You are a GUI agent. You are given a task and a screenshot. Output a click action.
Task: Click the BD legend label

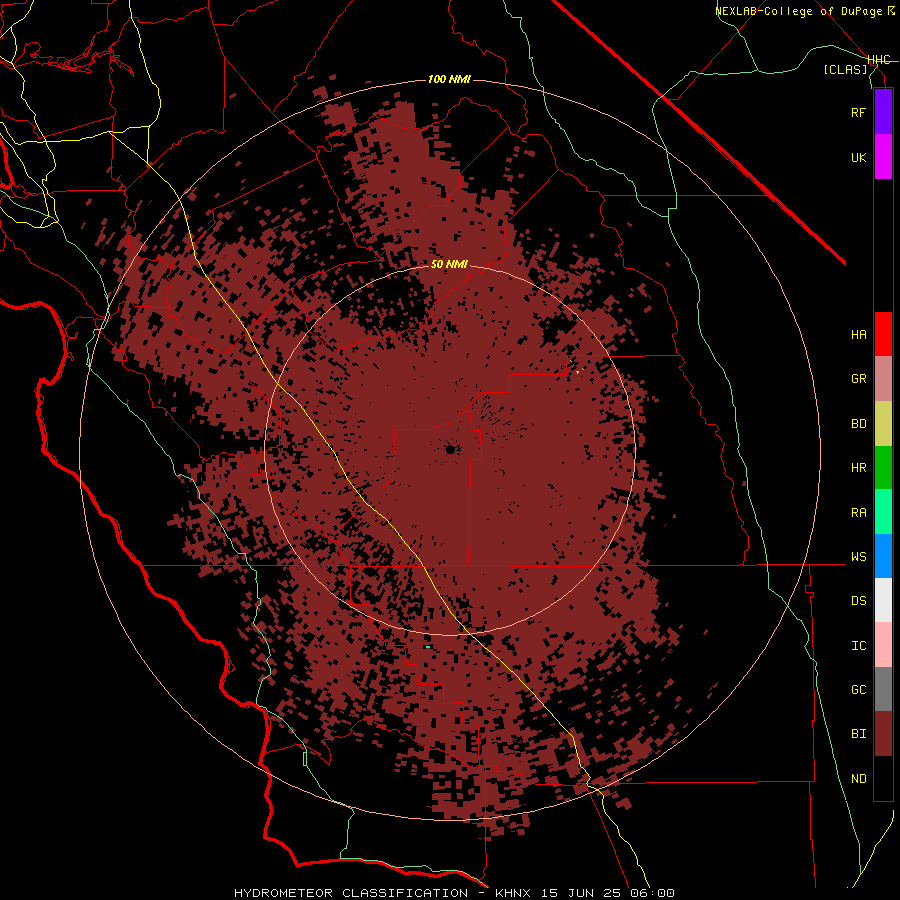859,424
